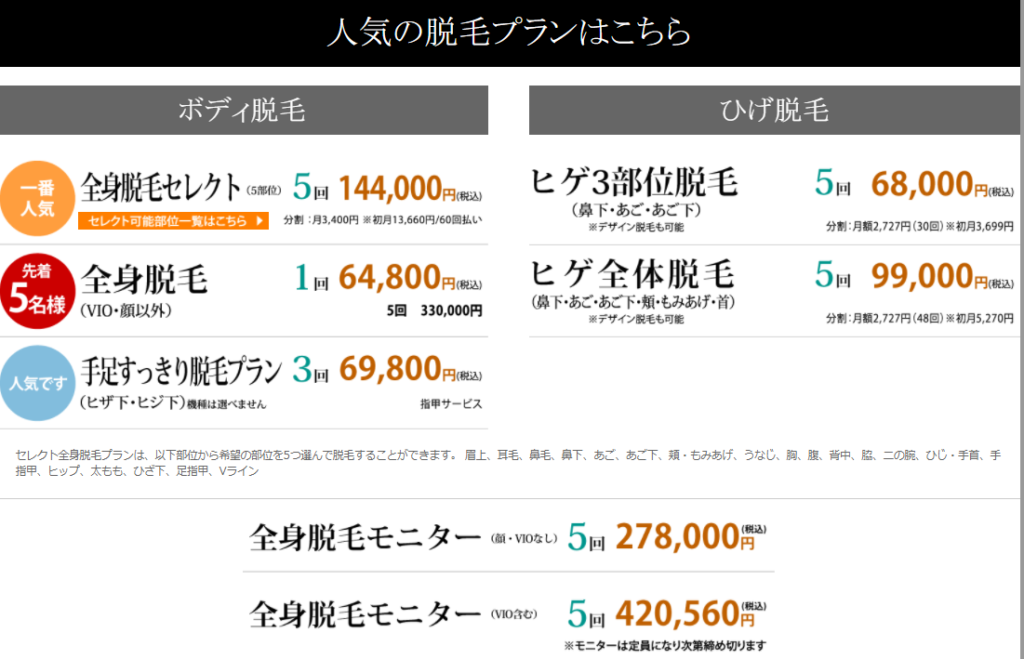This screenshot has width=1024, height=659.
Task: Click the 手足すっきり脱毛プラン title
Action: (x=181, y=371)
